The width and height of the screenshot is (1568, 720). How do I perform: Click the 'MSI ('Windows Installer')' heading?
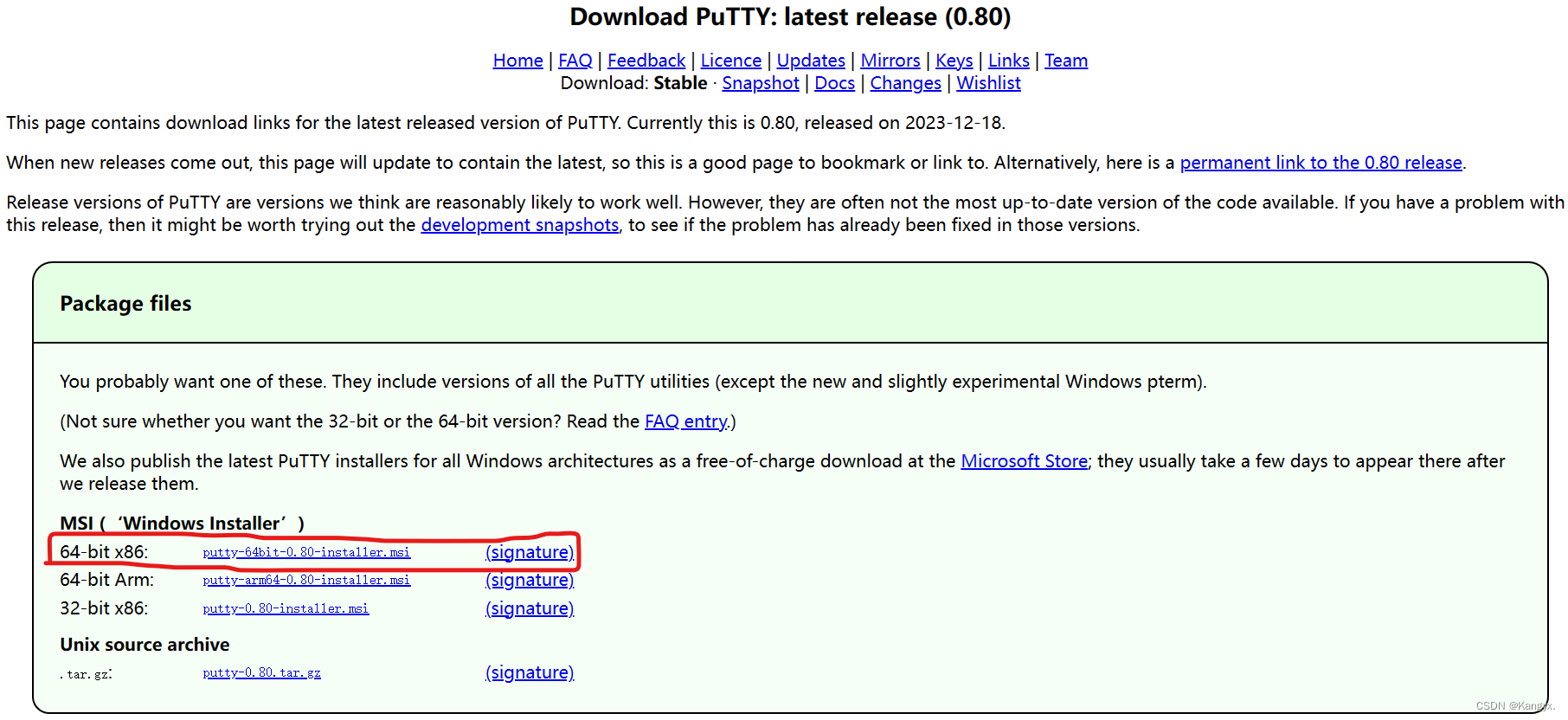coord(182,524)
